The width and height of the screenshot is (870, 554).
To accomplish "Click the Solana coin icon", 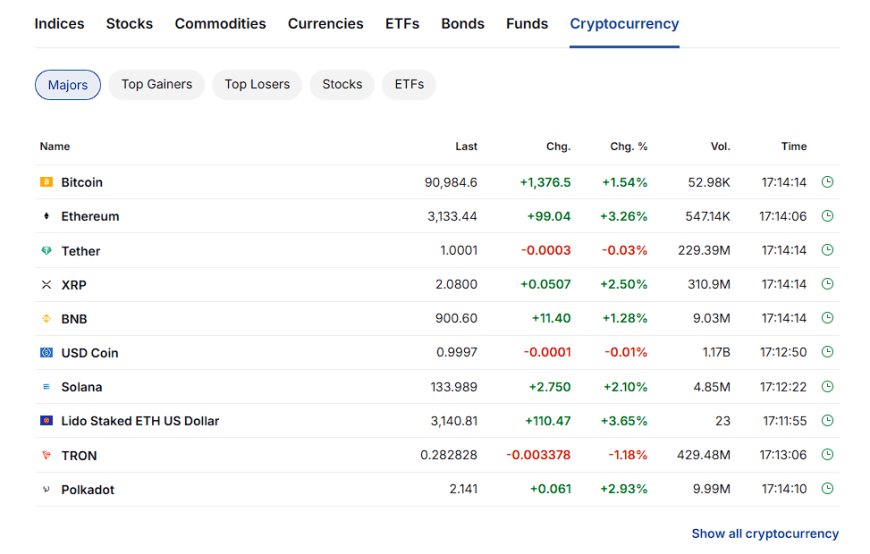I will (x=47, y=386).
